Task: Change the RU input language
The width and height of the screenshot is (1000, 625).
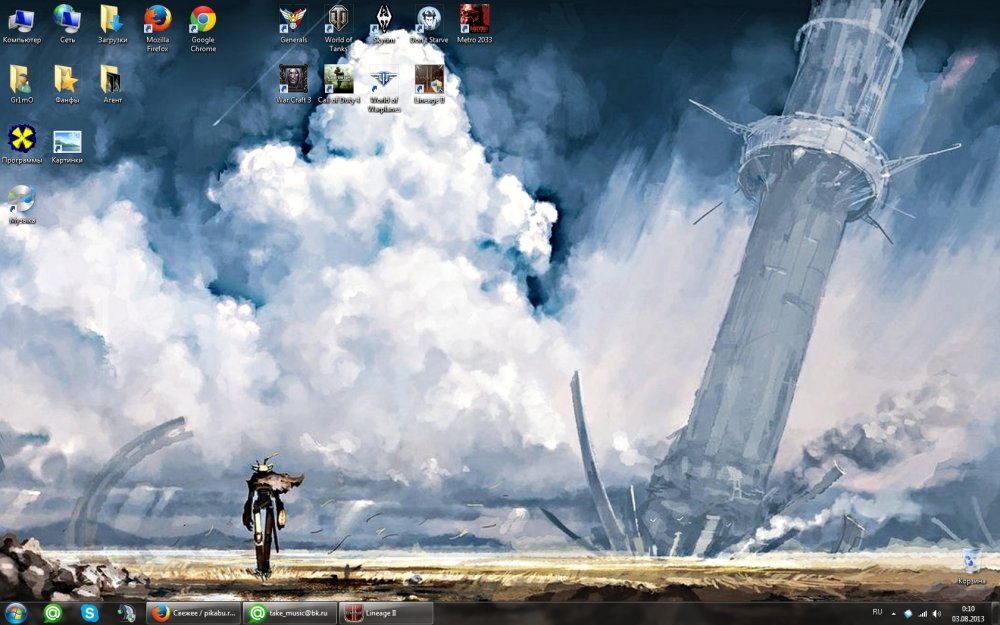Action: pyautogui.click(x=877, y=612)
